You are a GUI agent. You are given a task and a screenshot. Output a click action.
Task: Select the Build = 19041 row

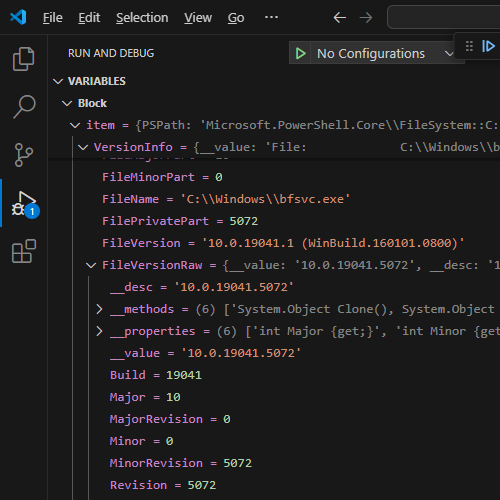pos(274,375)
